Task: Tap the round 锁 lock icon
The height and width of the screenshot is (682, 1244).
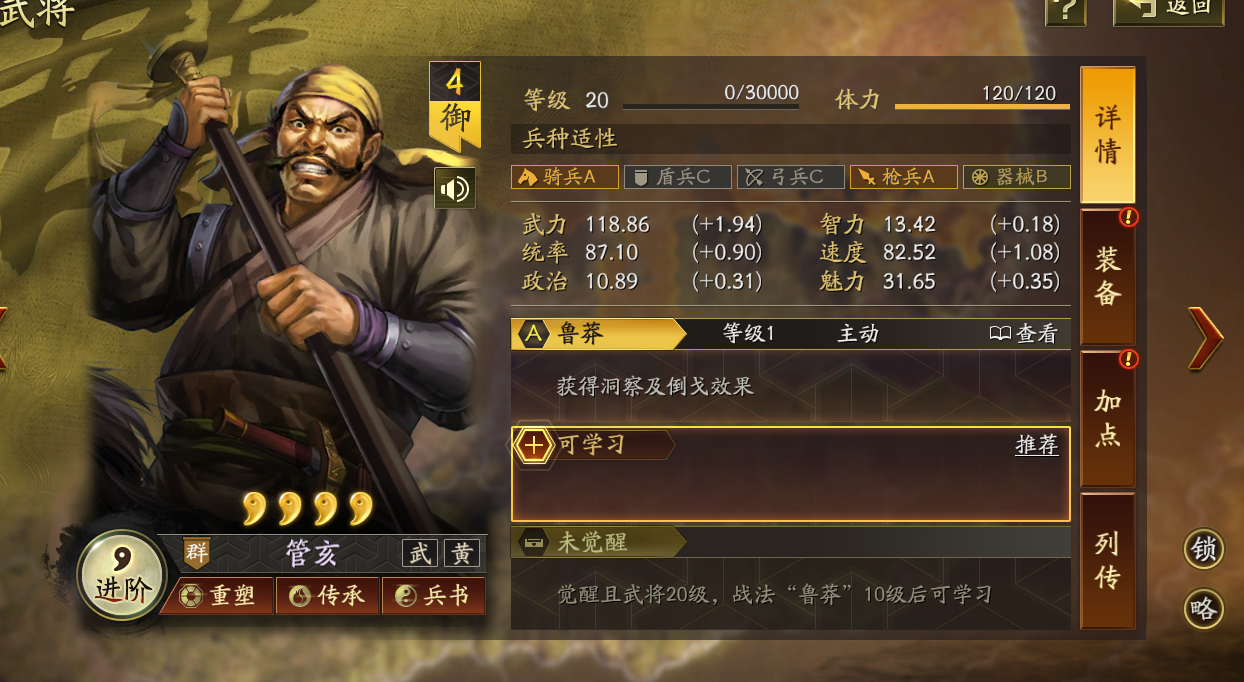Action: 1204,549
